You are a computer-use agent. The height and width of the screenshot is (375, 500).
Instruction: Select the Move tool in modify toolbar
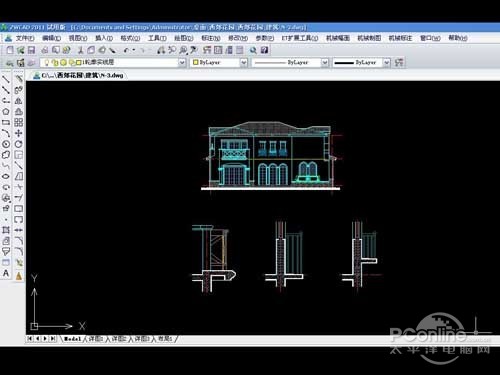coord(19,133)
